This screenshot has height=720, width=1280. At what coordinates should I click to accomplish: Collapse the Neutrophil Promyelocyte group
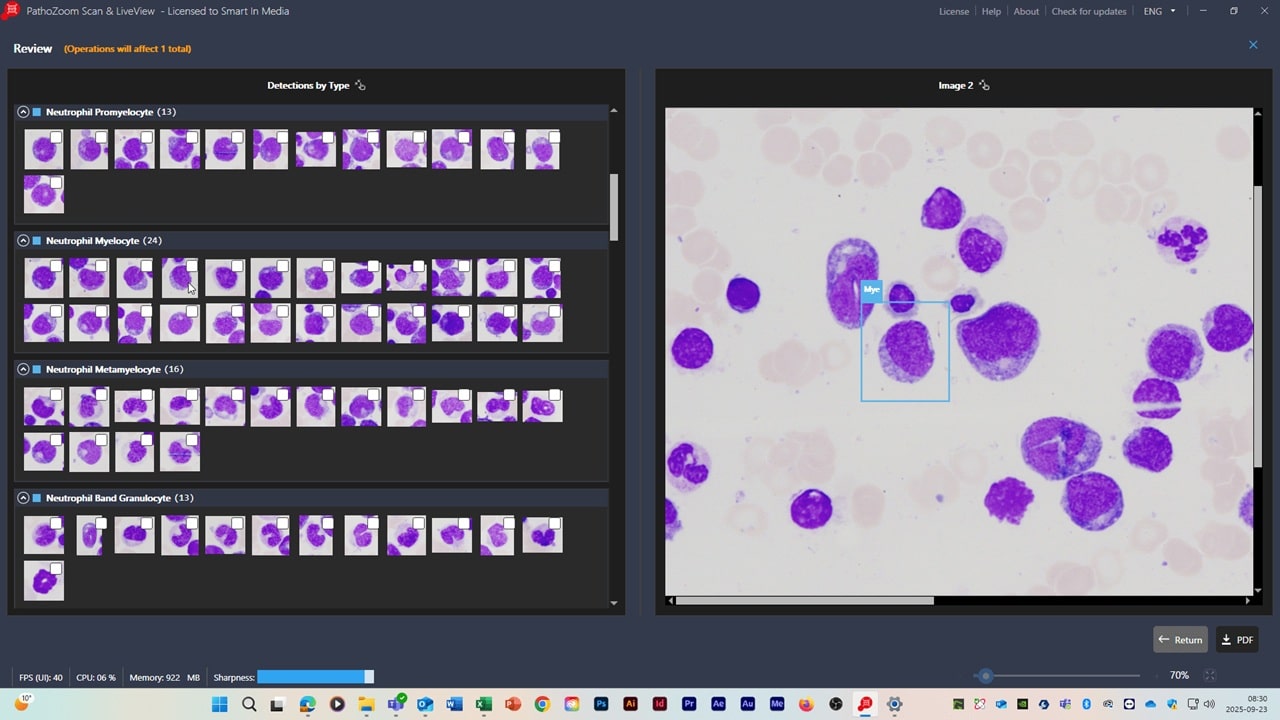click(23, 112)
